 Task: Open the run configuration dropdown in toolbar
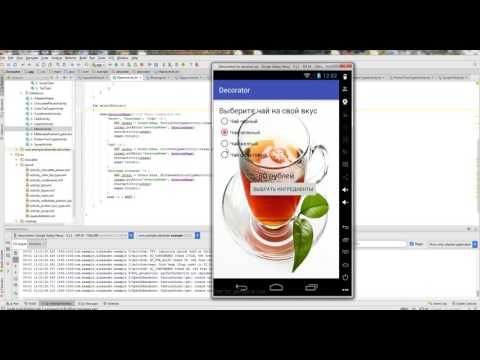click(98, 65)
